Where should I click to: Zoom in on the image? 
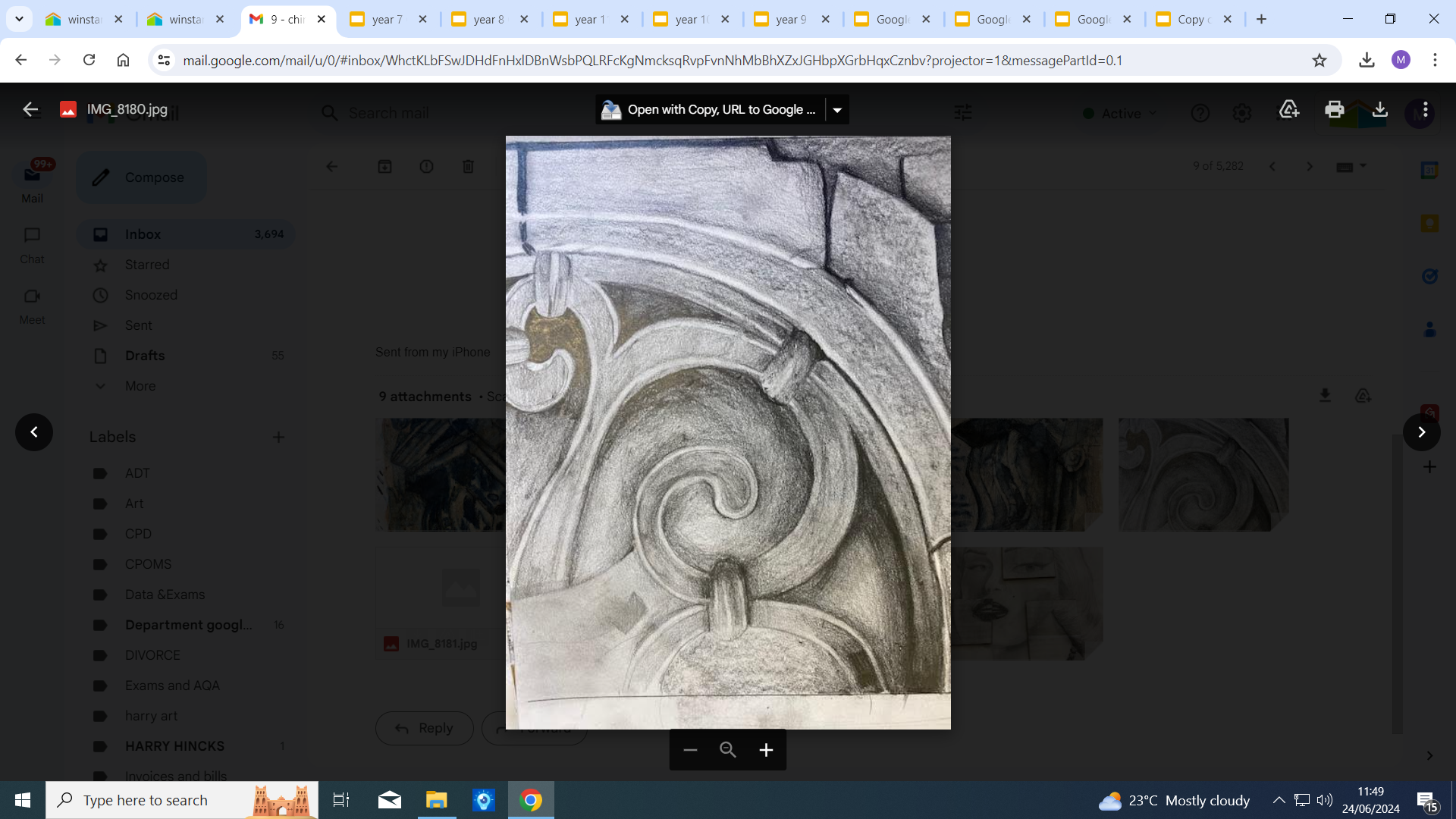coord(766,750)
